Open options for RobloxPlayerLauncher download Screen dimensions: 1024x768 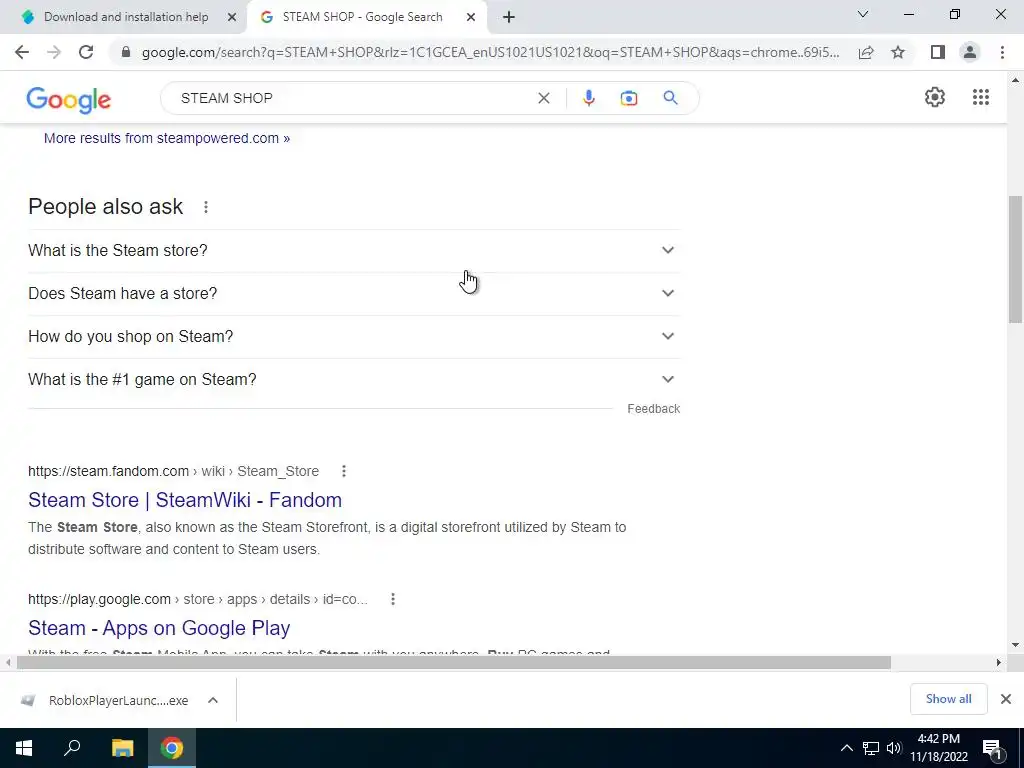coord(213,700)
